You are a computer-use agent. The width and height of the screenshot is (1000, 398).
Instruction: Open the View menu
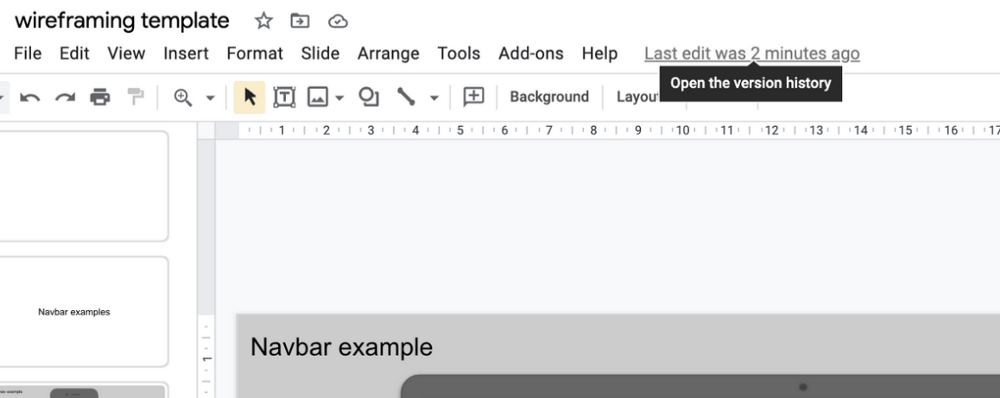tap(126, 54)
